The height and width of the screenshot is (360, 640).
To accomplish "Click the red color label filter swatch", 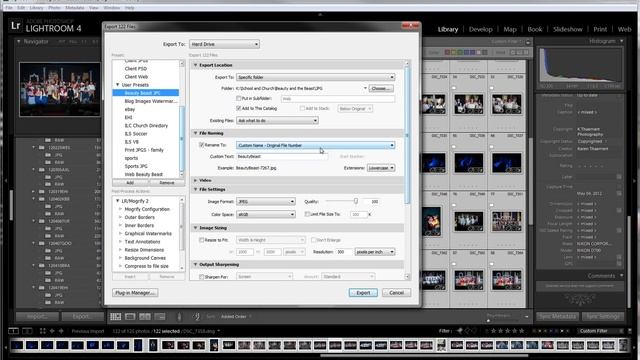I will click(x=447, y=52).
